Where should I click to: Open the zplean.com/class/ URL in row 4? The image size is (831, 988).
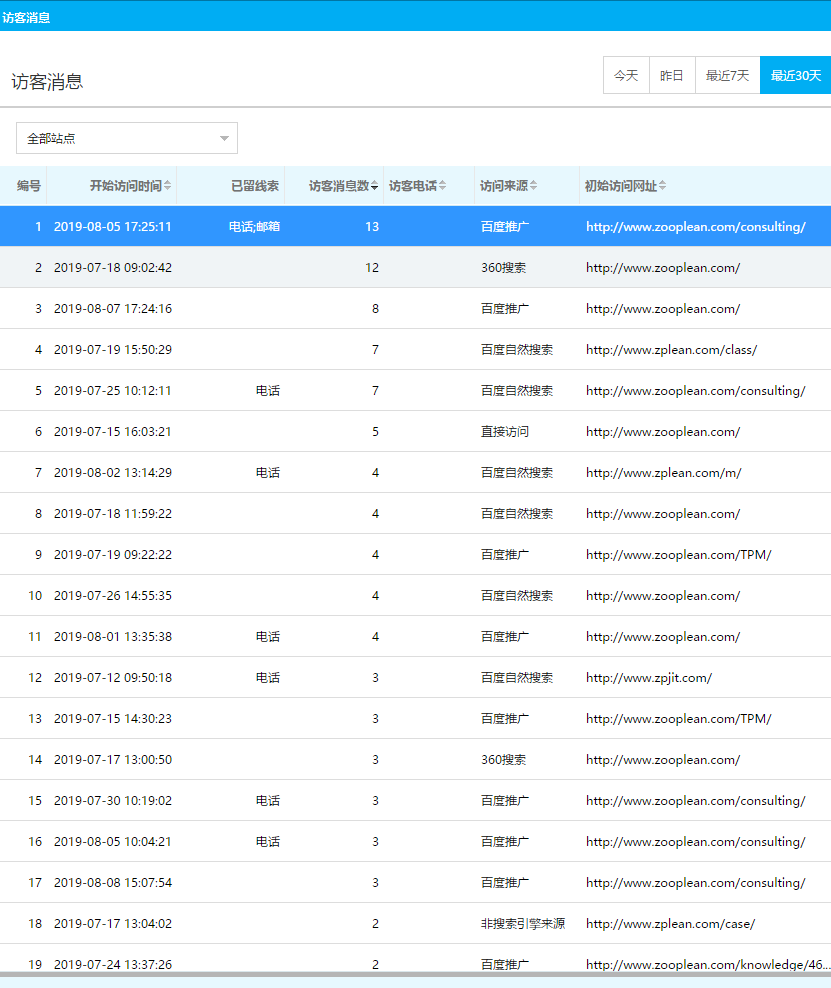pos(671,350)
